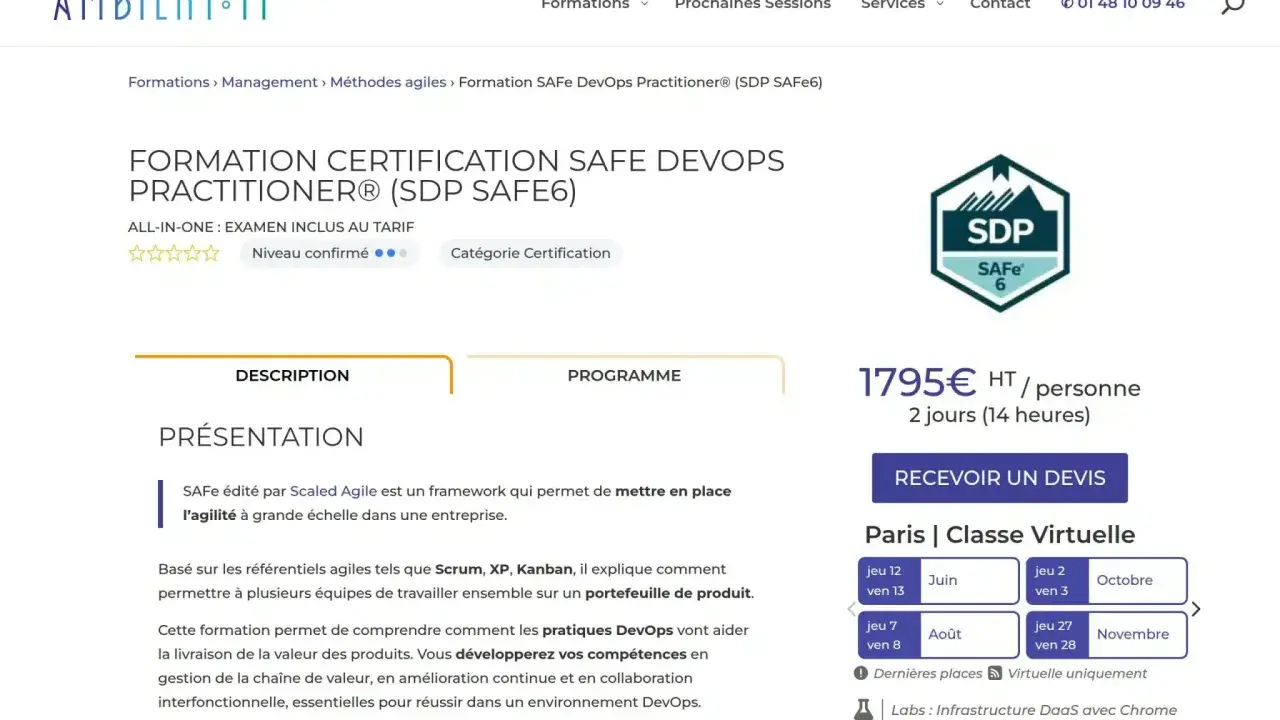Open the search magnifier icon
1280x720 pixels.
(x=1232, y=4)
